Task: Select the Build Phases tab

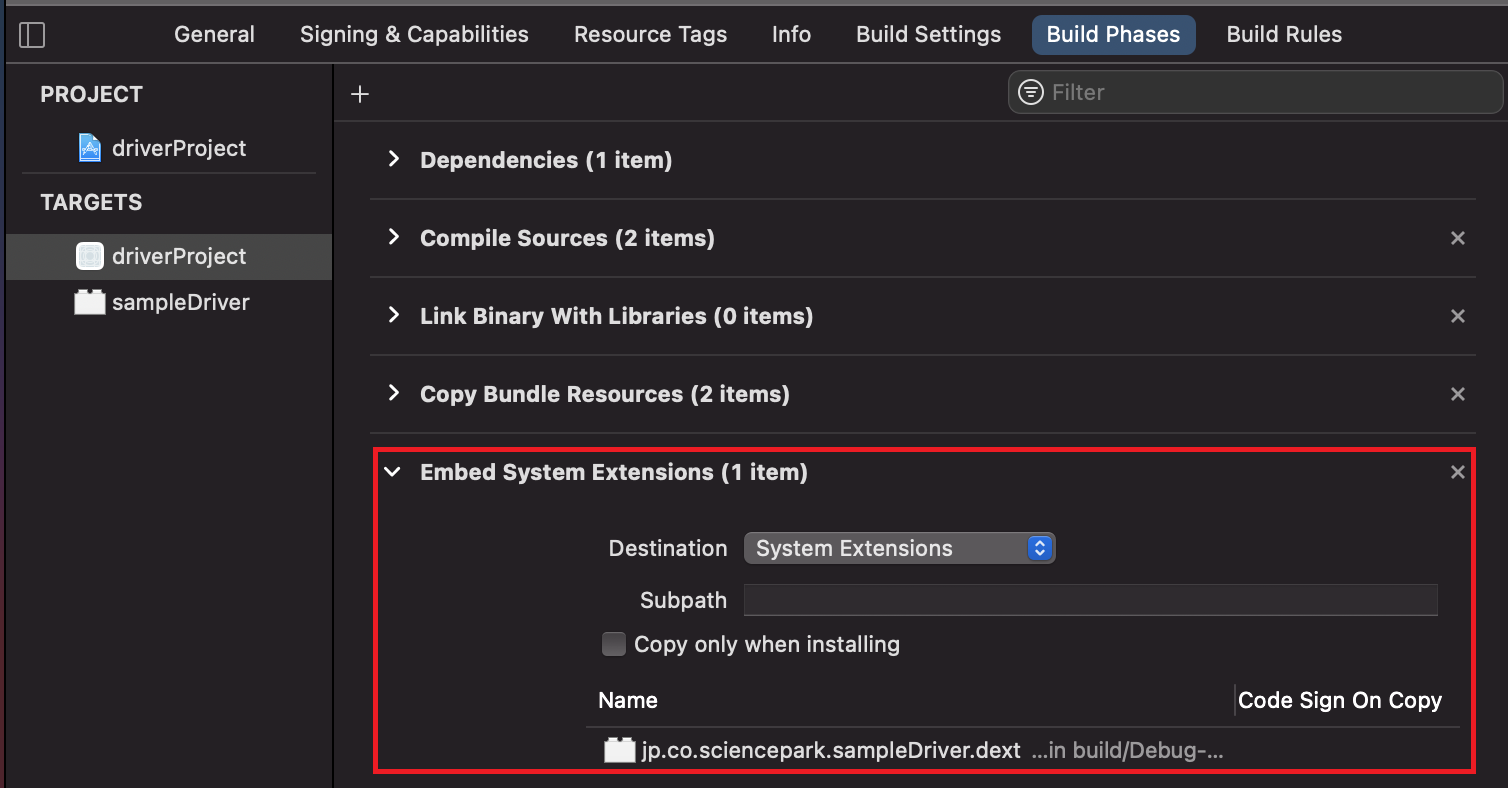Action: point(1113,34)
